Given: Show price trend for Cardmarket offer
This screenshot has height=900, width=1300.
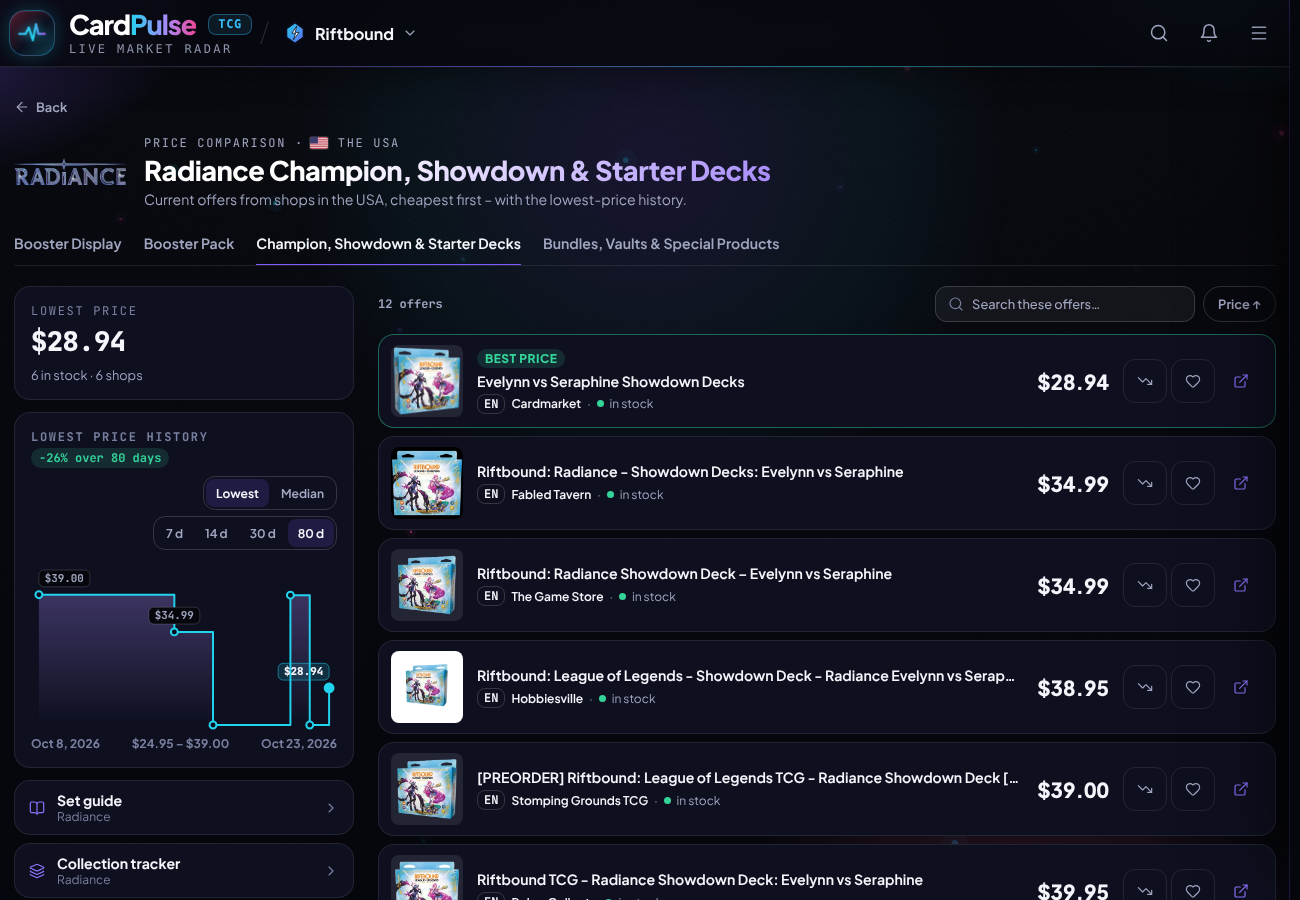Looking at the screenshot, I should pos(1145,381).
